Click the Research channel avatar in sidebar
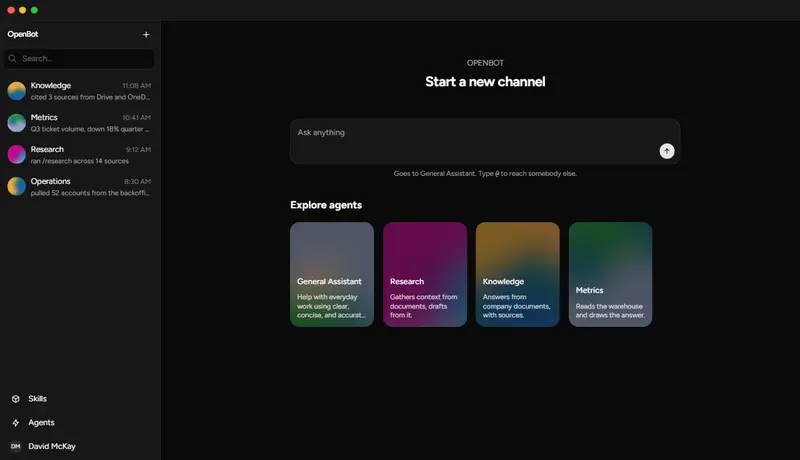Image resolution: width=800 pixels, height=460 pixels. click(x=16, y=155)
